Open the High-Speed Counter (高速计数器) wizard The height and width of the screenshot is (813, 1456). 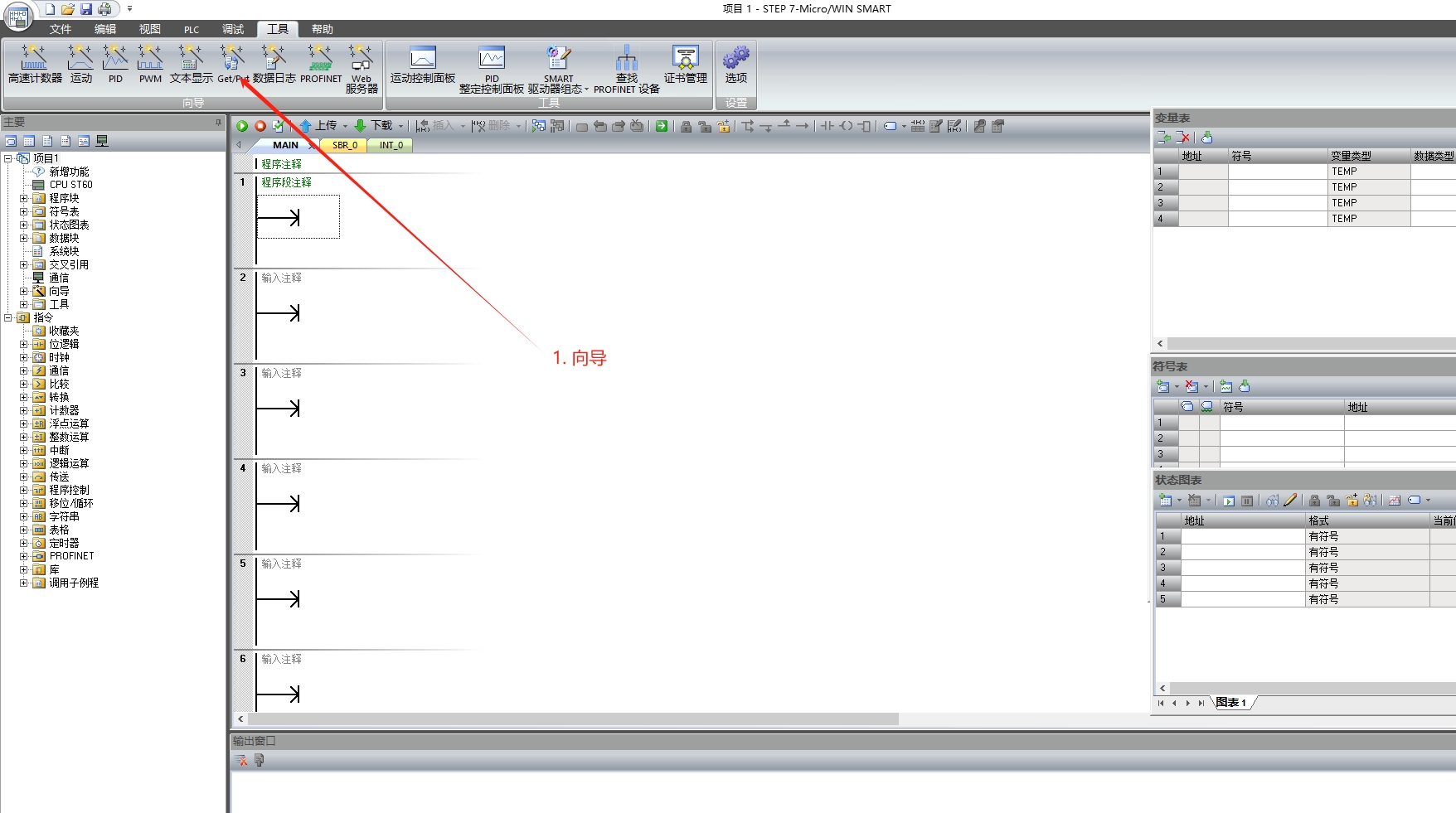(34, 64)
